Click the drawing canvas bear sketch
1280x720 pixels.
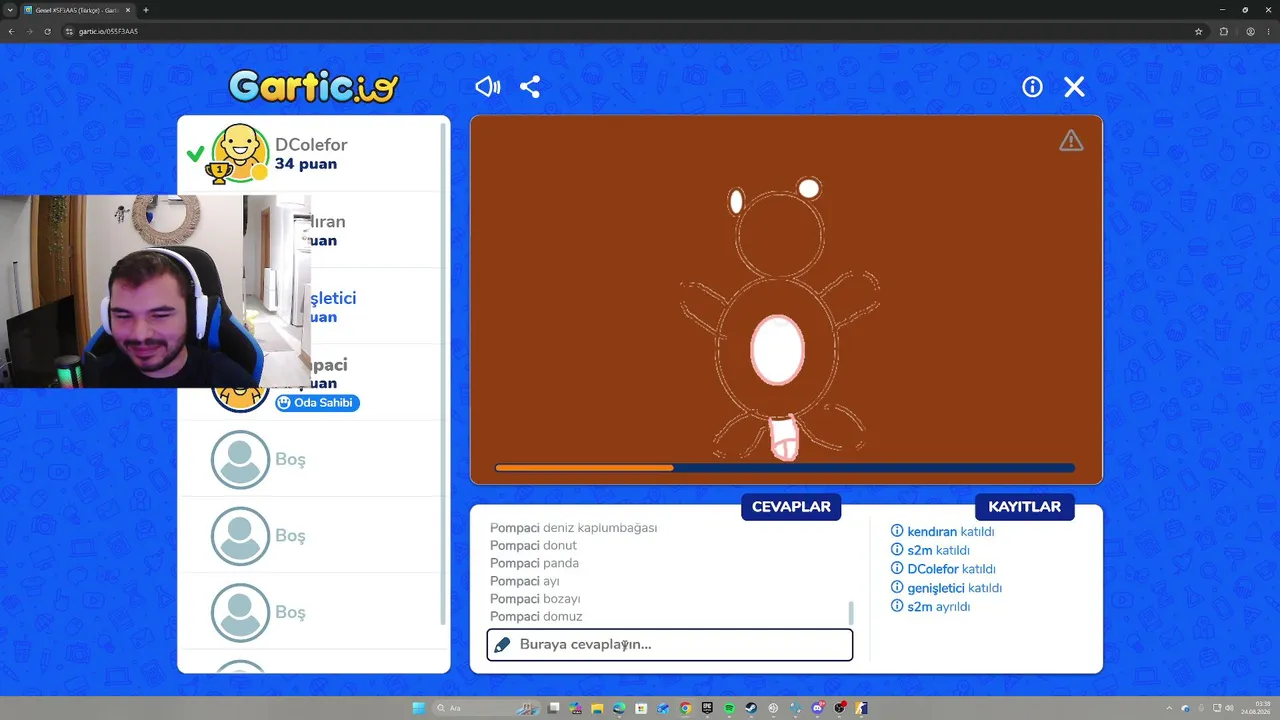(780, 320)
